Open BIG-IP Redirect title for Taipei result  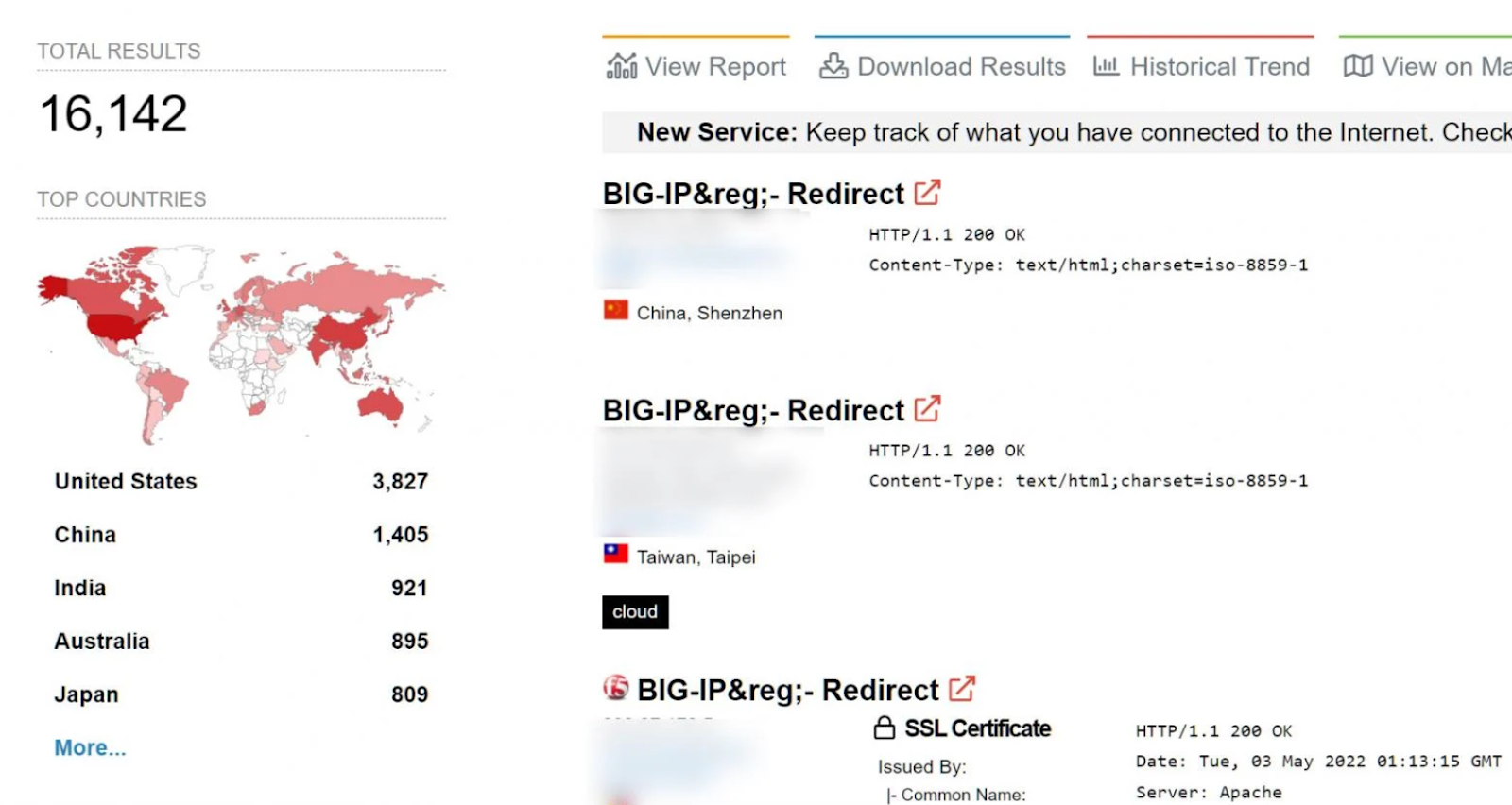click(x=753, y=410)
